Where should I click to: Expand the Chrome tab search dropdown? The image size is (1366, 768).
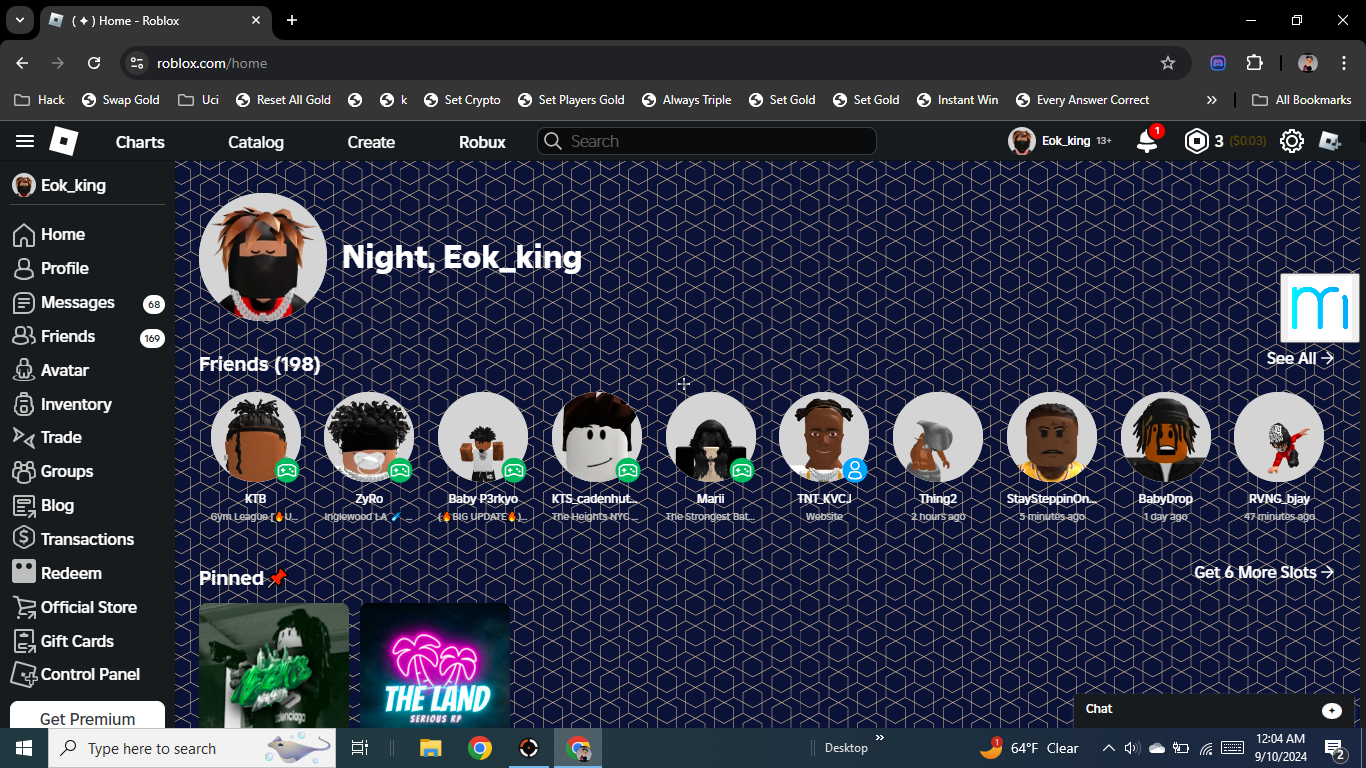pyautogui.click(x=19, y=20)
